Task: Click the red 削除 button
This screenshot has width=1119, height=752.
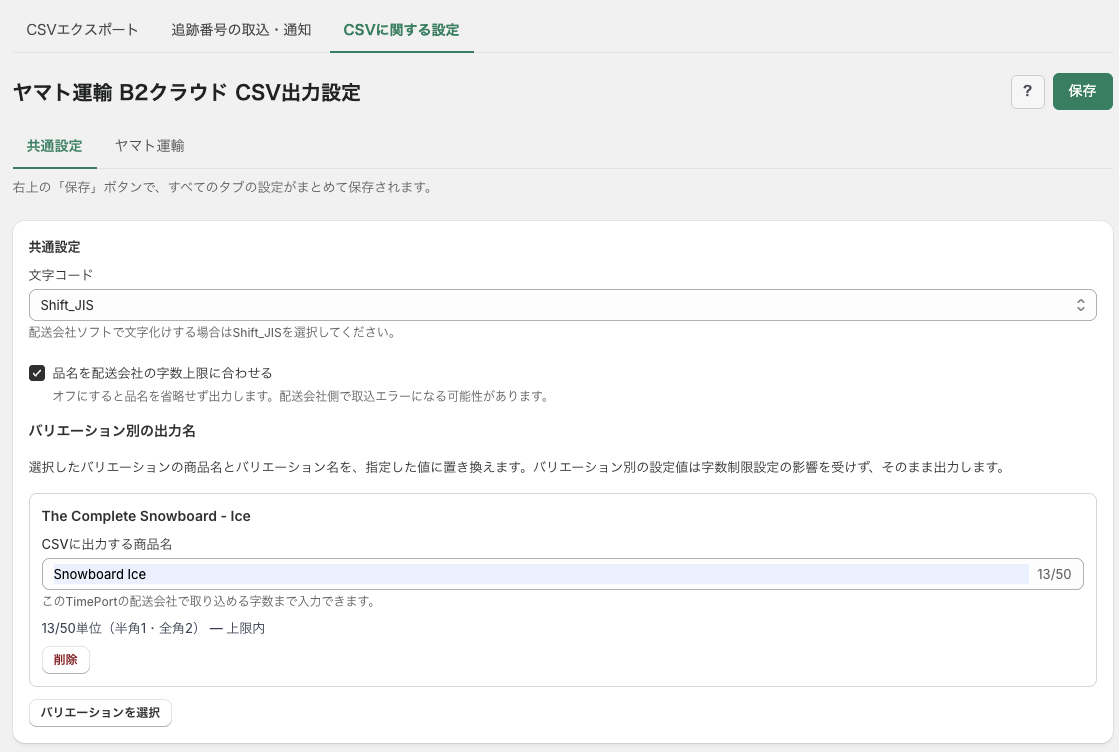Action: pos(66,660)
